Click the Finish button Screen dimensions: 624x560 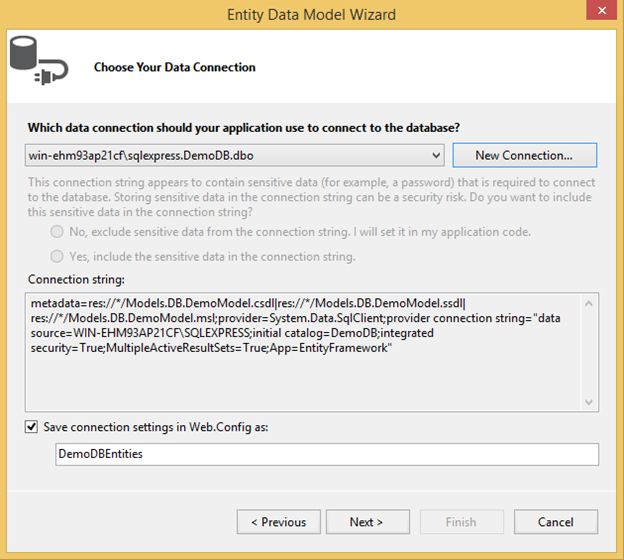(x=461, y=522)
